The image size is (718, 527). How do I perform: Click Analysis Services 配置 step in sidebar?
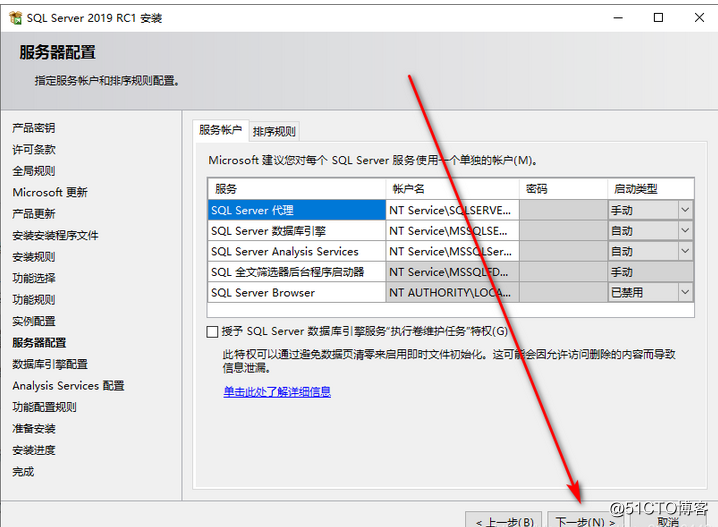[x=68, y=386]
